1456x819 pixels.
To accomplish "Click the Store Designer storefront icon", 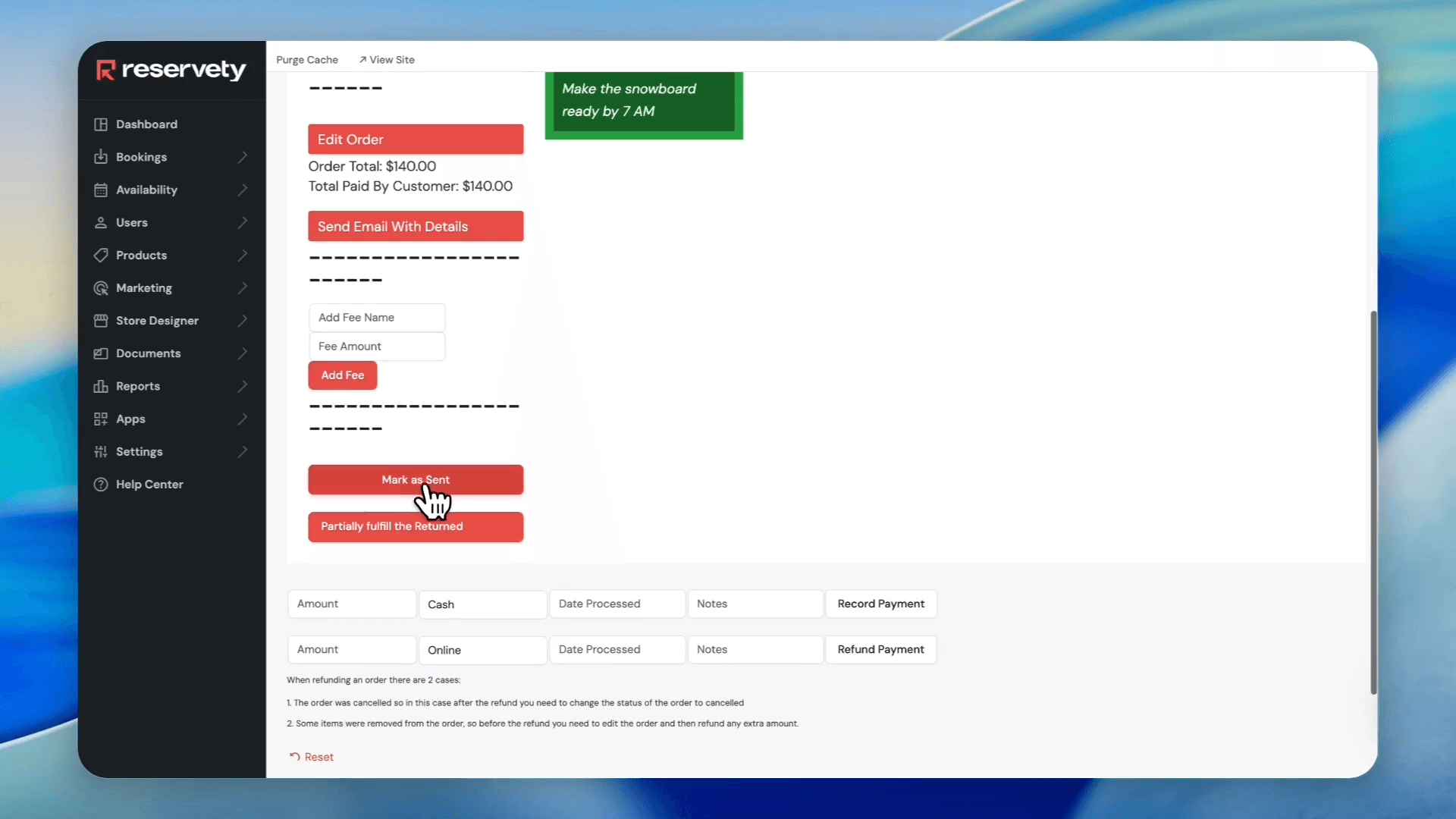I will coord(100,321).
